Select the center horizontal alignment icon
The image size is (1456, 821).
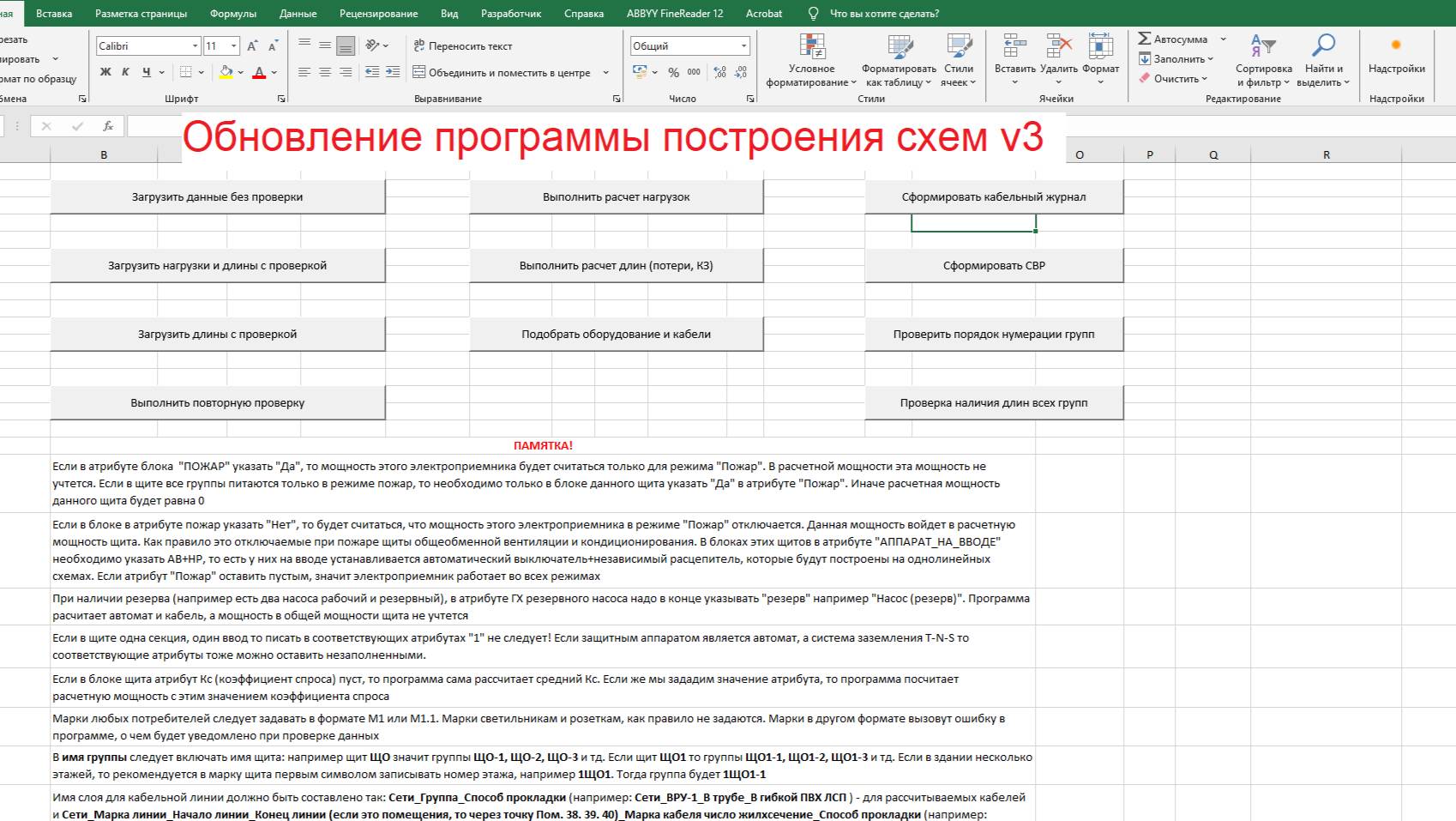[x=325, y=72]
